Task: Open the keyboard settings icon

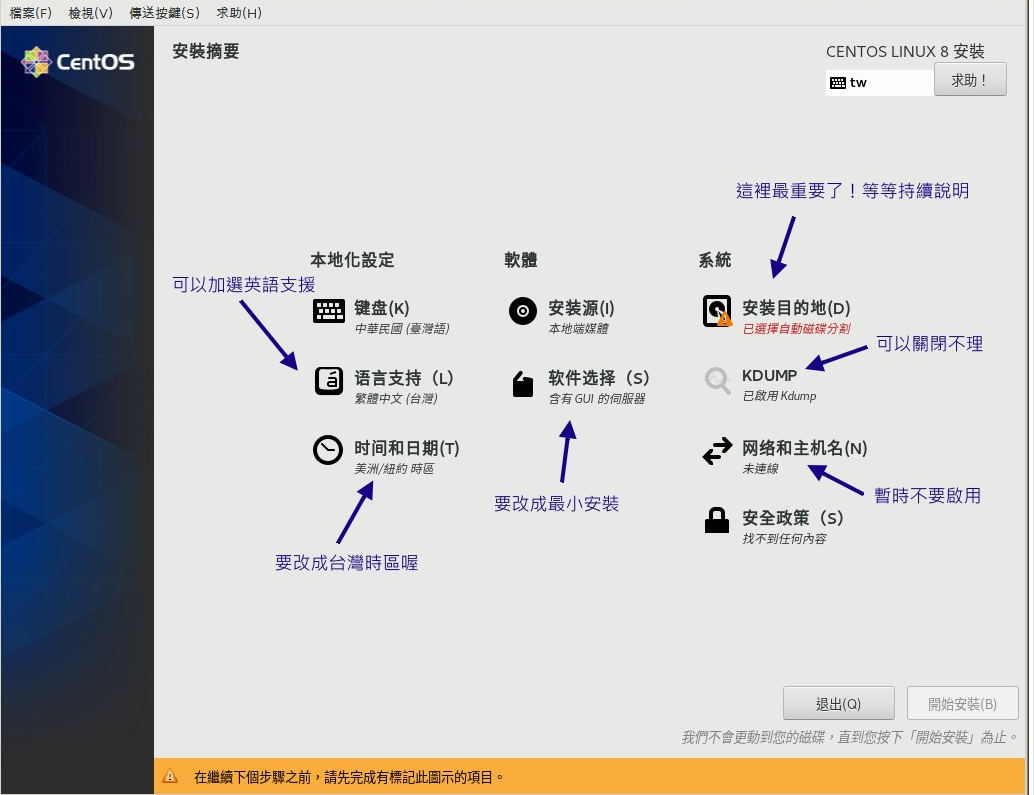Action: coord(328,310)
